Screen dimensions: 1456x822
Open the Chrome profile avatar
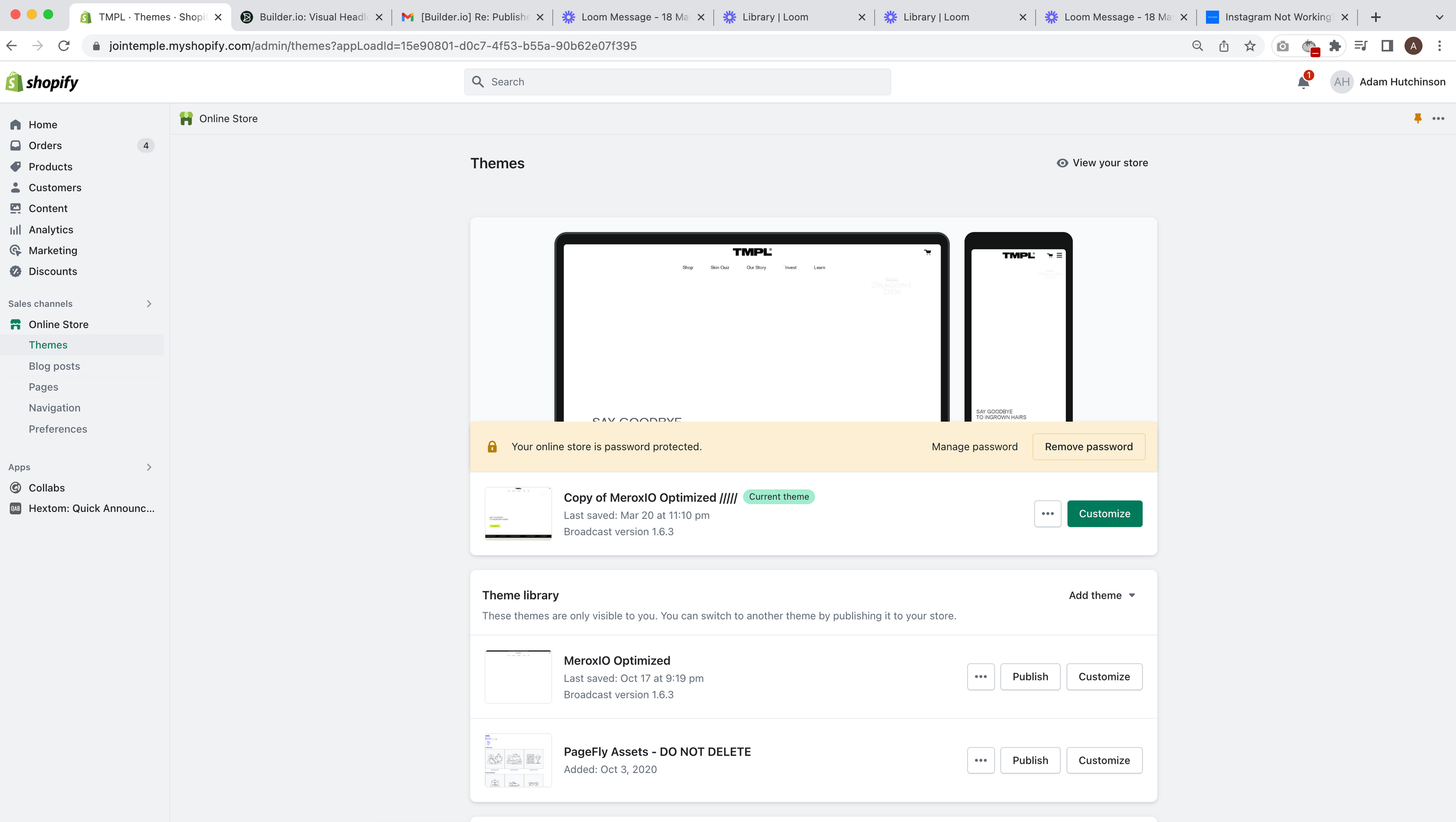tap(1414, 46)
